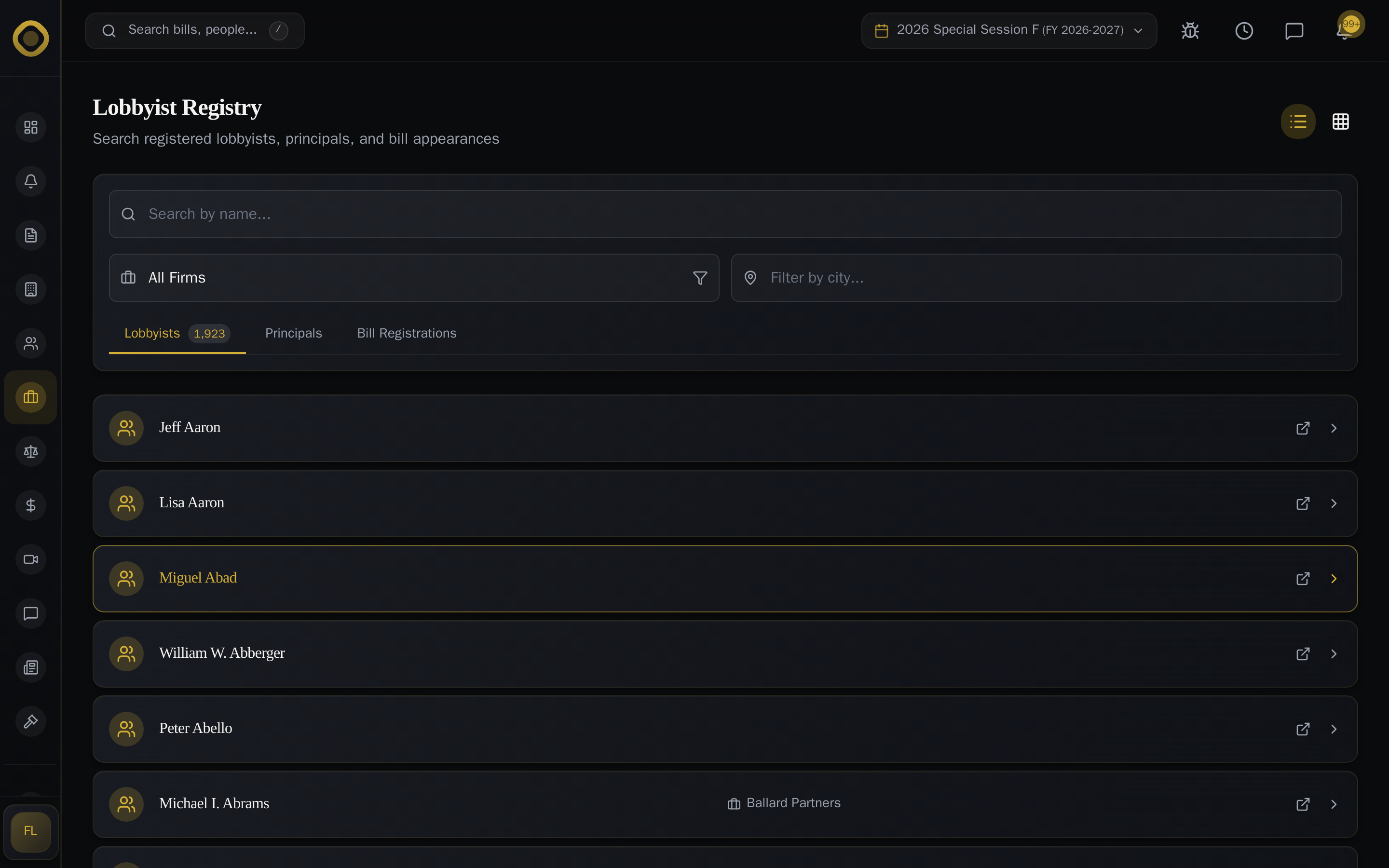Open the dollar sign icon in sidebar
This screenshot has width=1389, height=868.
(30, 505)
